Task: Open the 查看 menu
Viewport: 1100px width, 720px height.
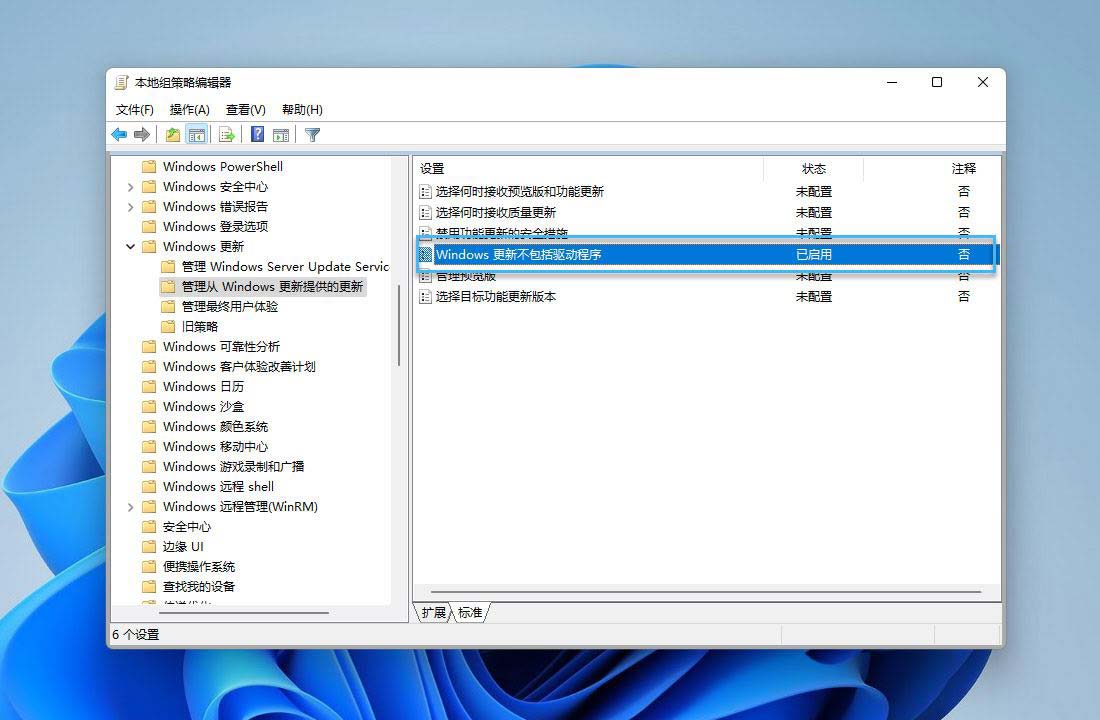Action: pos(245,109)
